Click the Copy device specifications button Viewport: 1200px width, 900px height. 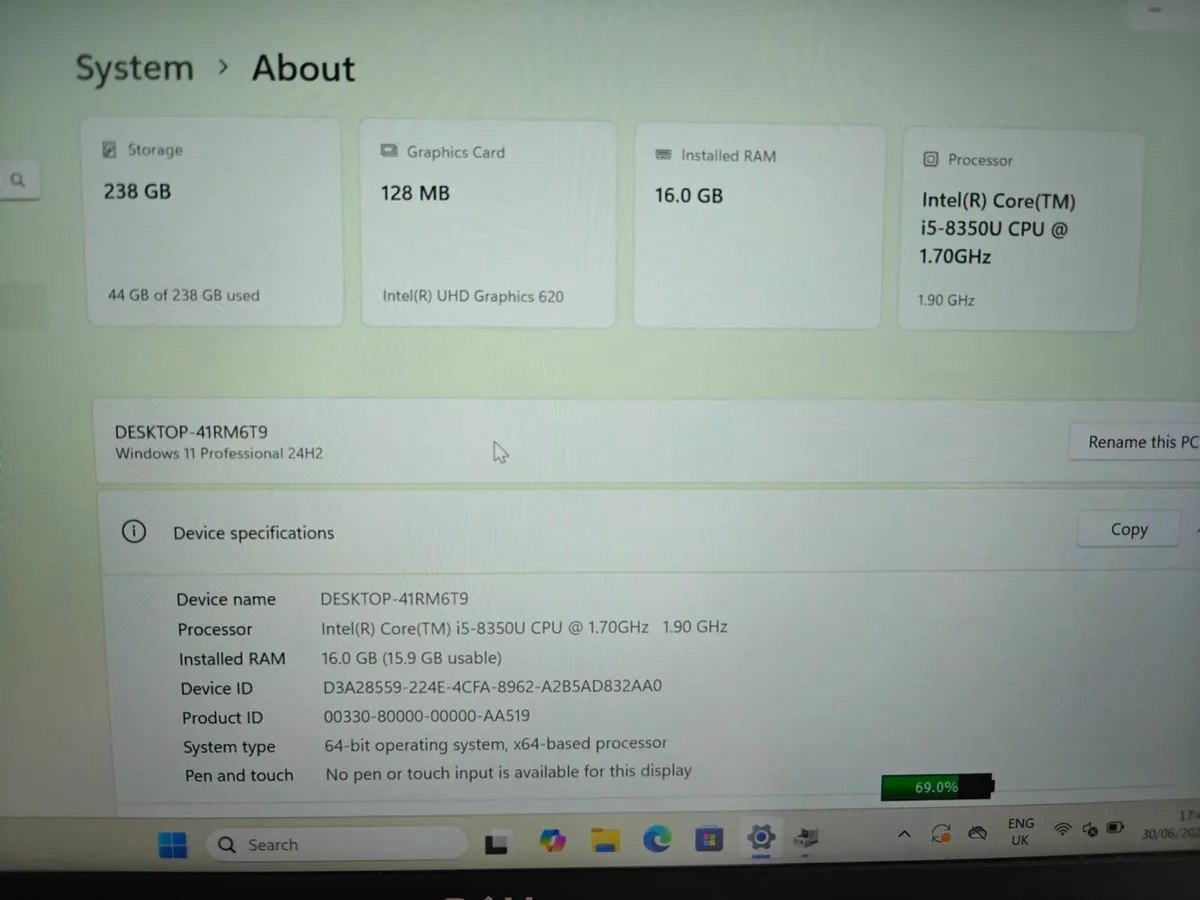[1129, 530]
